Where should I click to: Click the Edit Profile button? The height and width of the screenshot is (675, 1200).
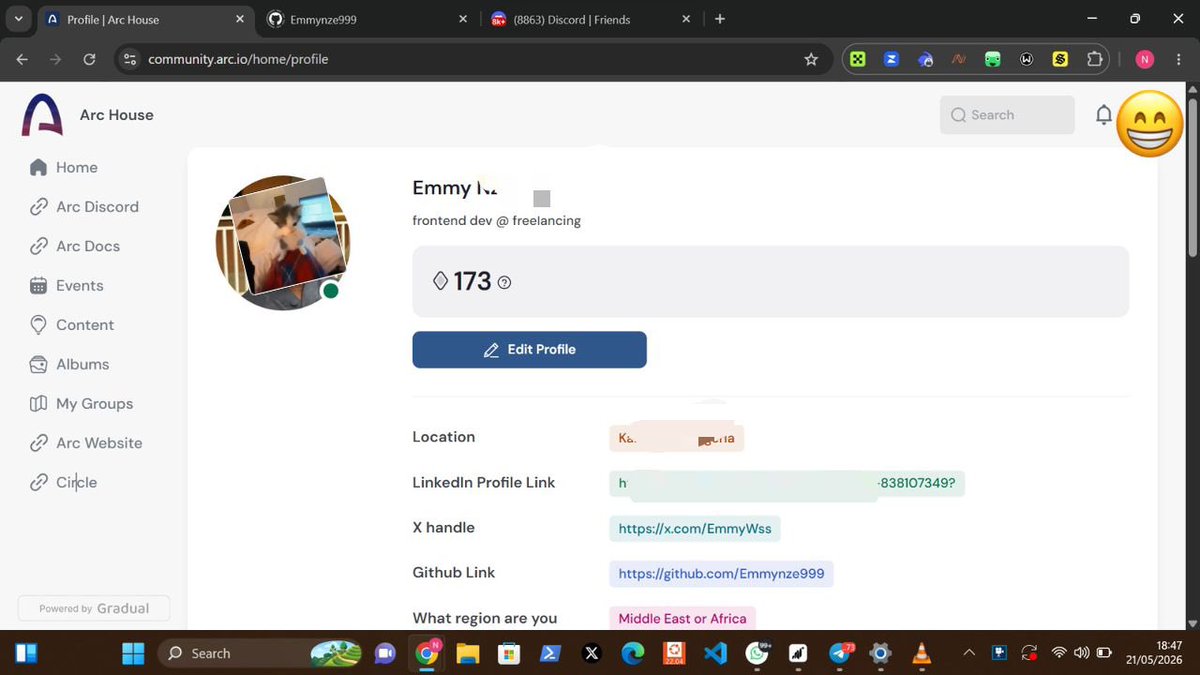click(529, 350)
